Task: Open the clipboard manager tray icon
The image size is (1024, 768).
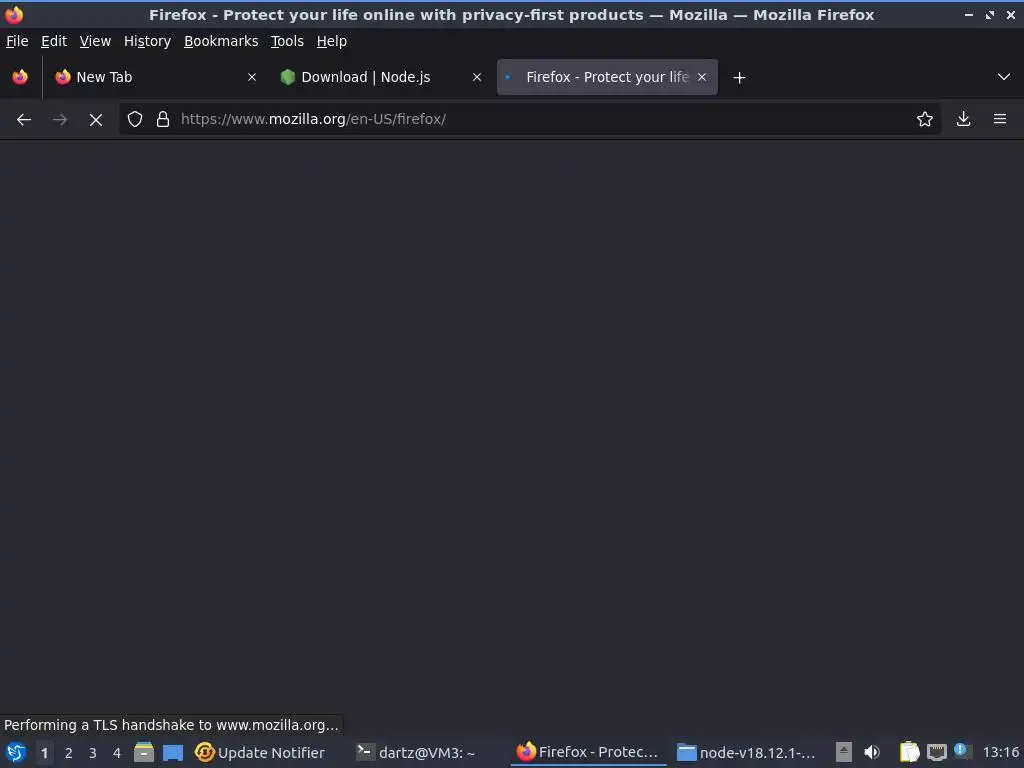Action: pos(909,752)
